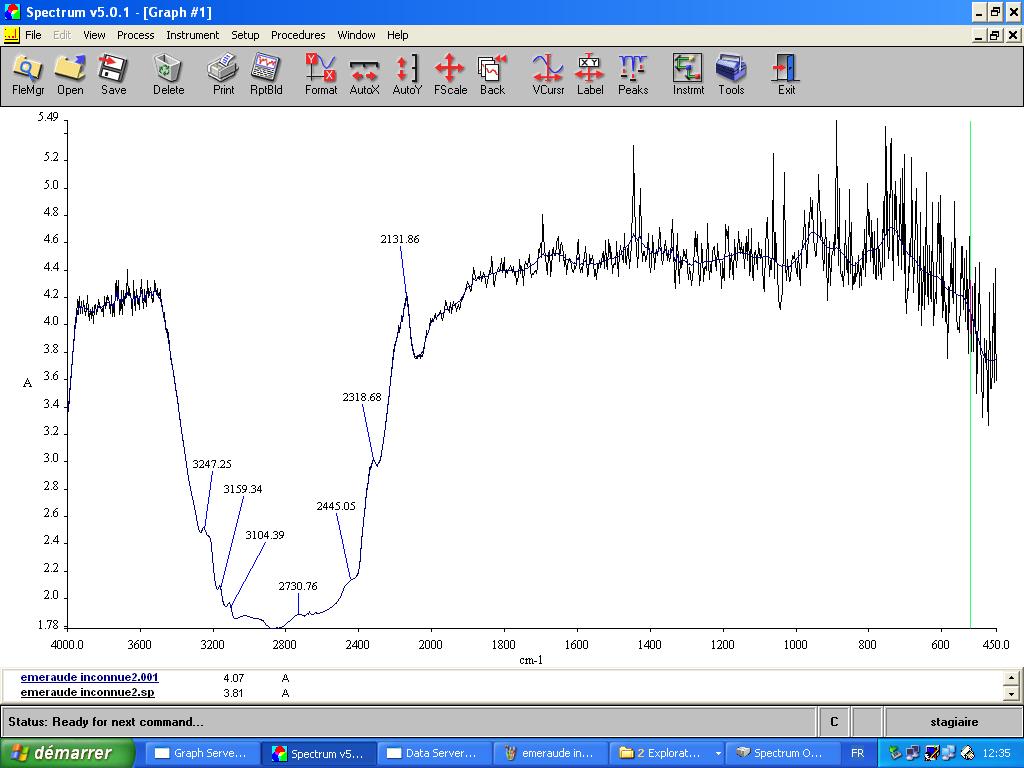Open the Process menu
Viewport: 1024px width, 768px height.
pyautogui.click(x=135, y=35)
